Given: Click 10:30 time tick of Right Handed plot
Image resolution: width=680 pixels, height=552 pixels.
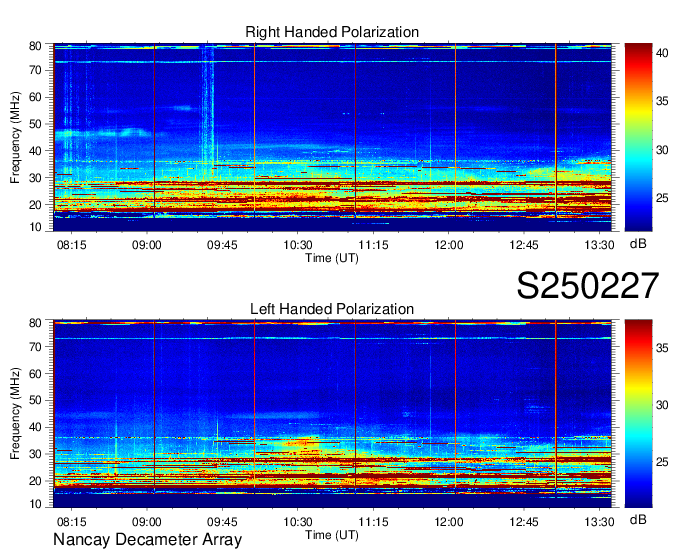Looking at the screenshot, I should [x=298, y=245].
